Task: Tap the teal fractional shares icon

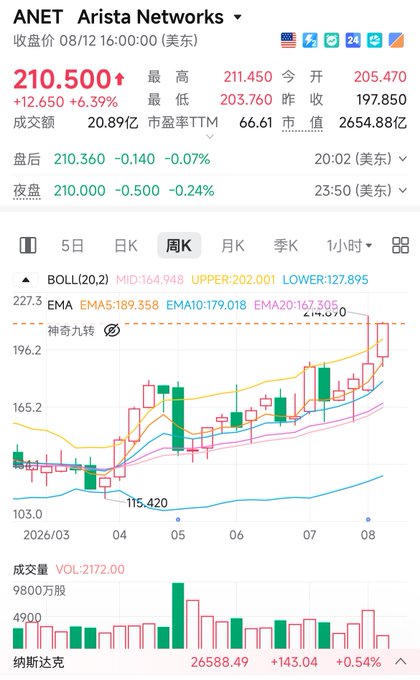Action: pos(374,40)
